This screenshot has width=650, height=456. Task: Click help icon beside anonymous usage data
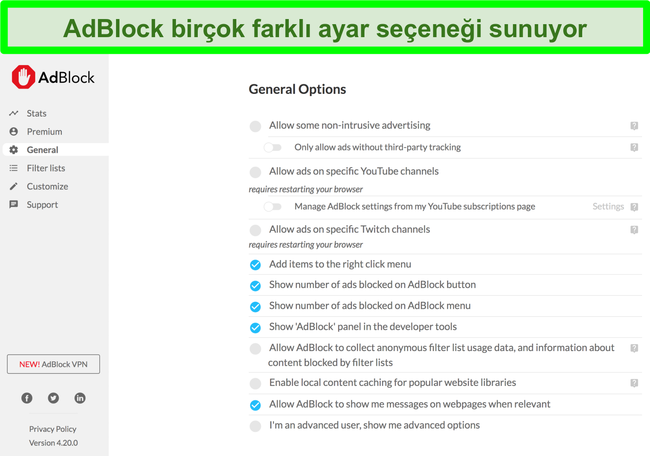click(634, 348)
